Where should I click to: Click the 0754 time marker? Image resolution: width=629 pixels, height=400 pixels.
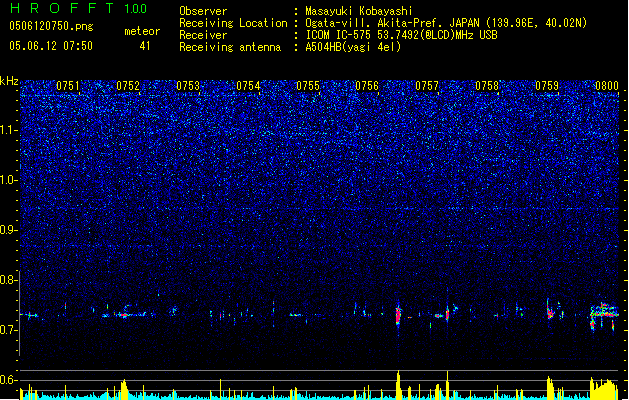coord(248,86)
